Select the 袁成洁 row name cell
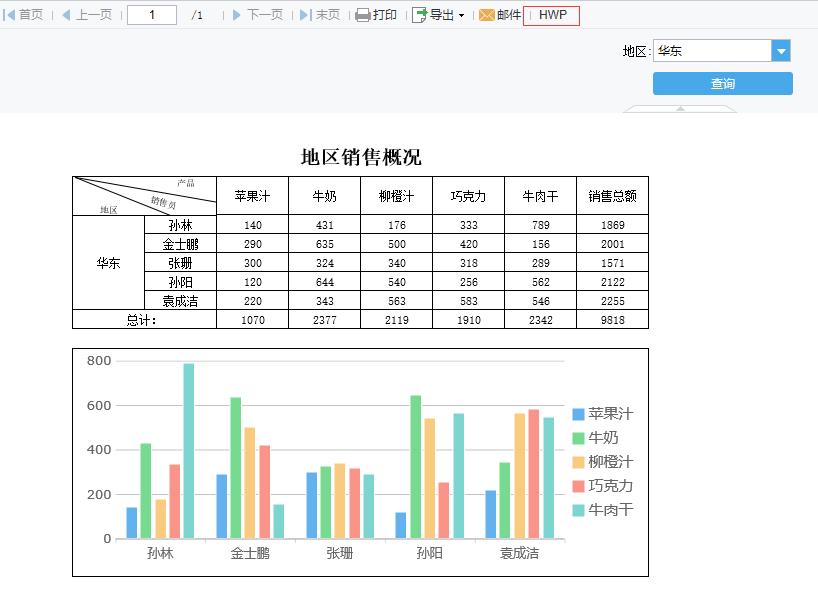 [x=181, y=301]
